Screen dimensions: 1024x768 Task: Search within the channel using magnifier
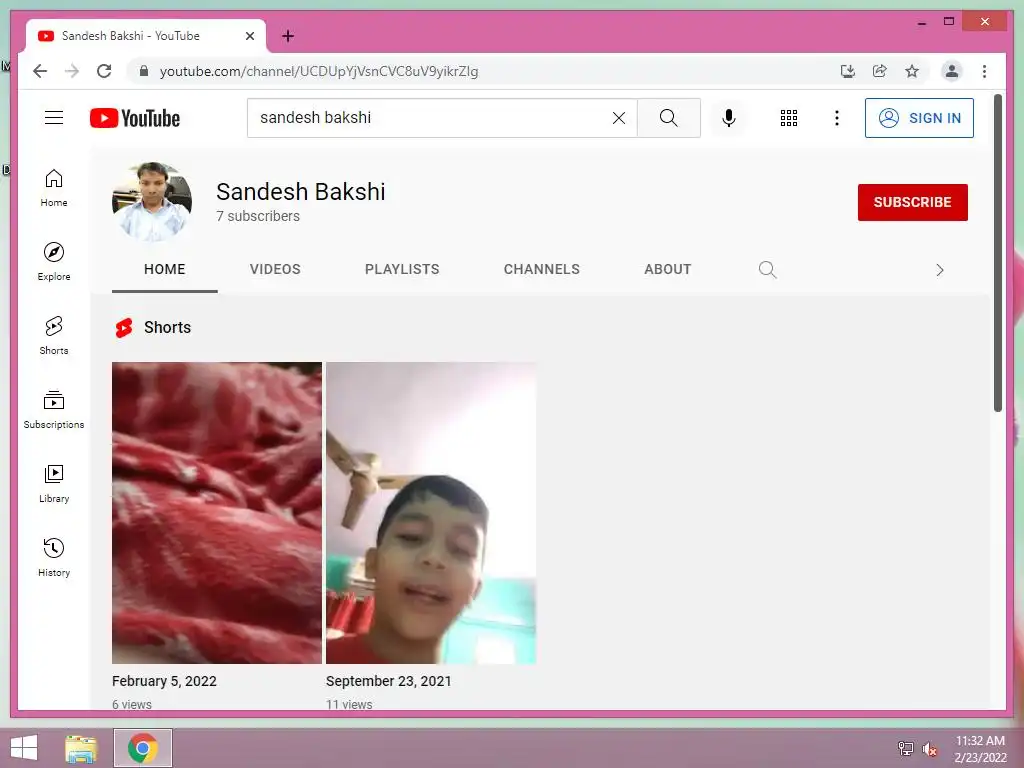(767, 269)
